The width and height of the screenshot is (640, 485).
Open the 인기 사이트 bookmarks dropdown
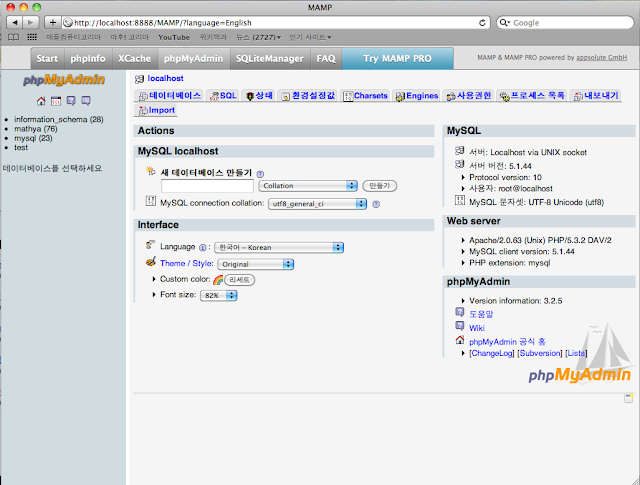310,37
